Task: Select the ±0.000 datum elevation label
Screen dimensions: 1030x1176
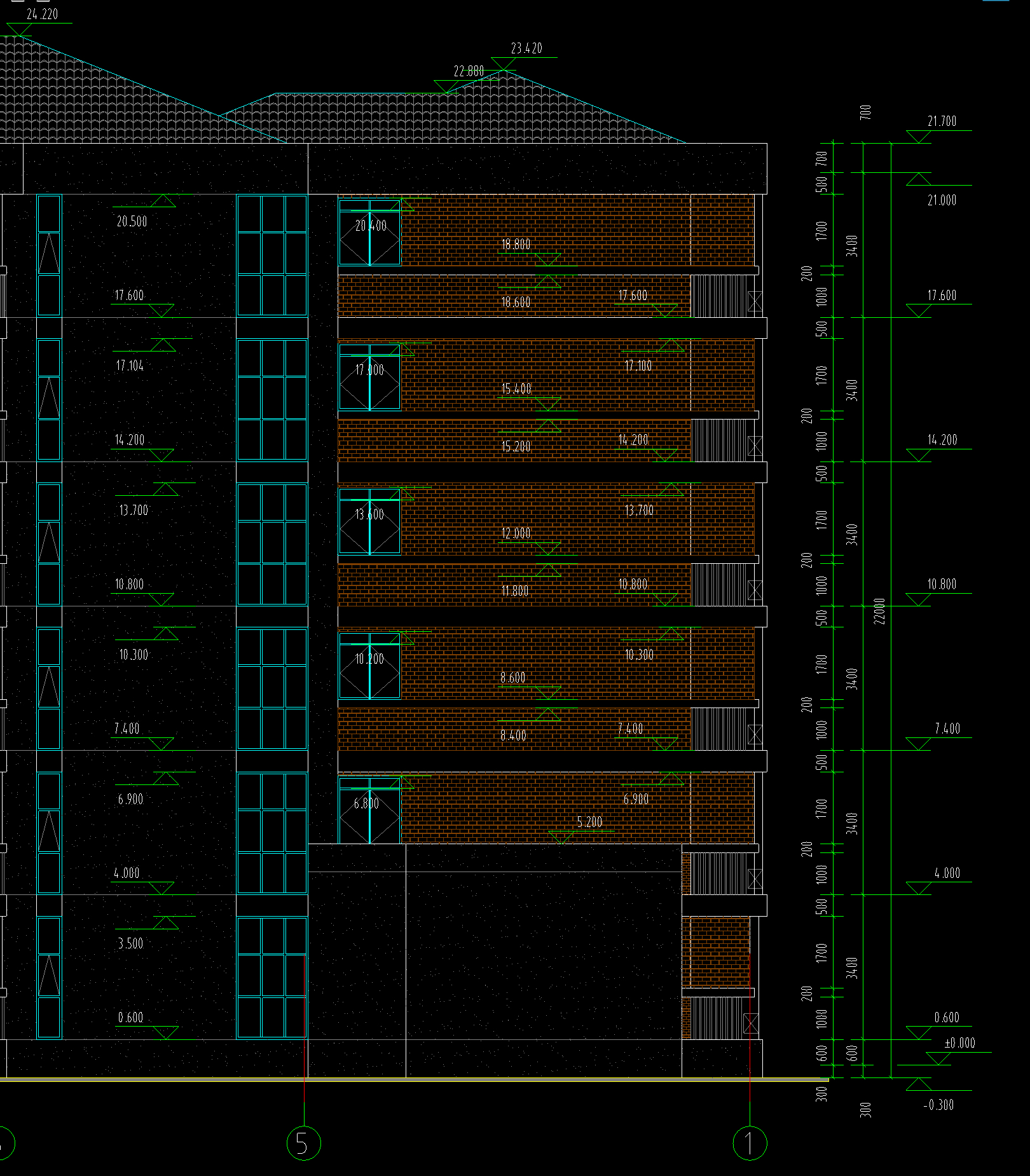Action: 959,1043
